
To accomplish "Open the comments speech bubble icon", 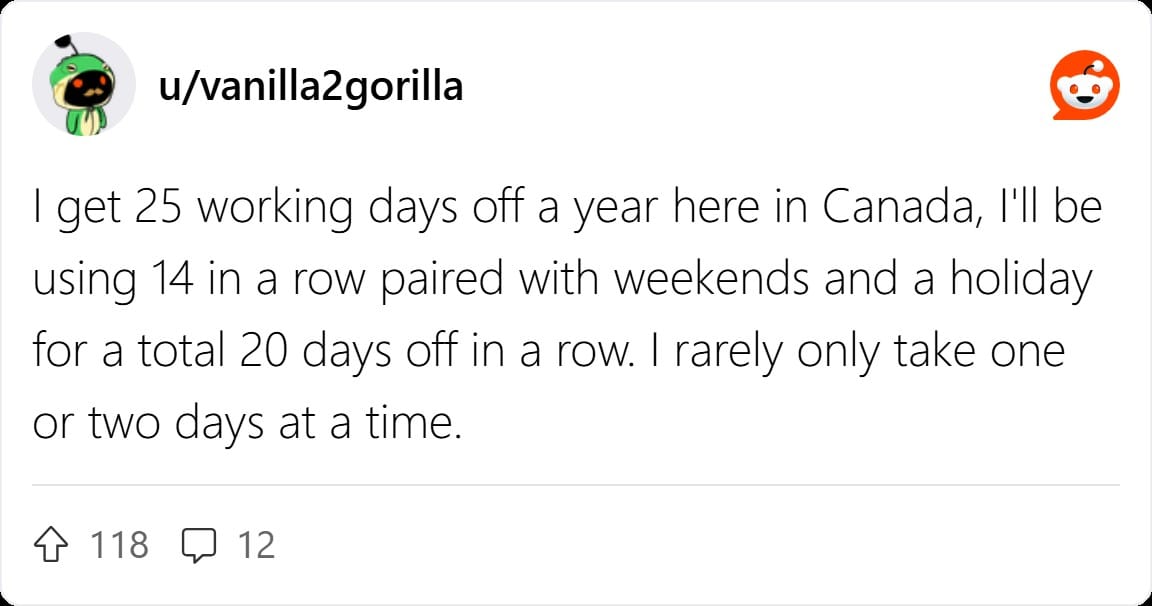I will 199,545.
